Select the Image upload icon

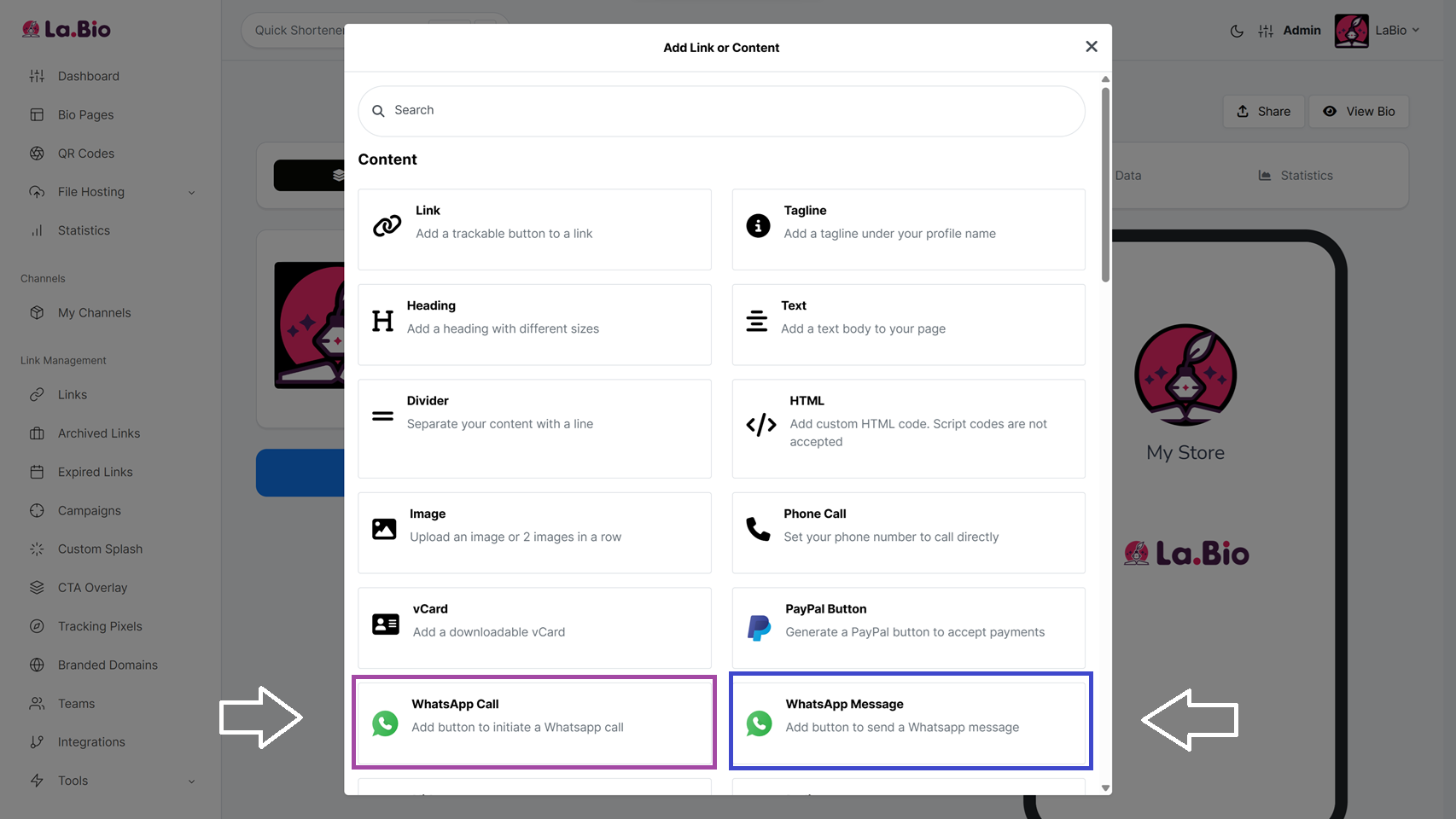384,529
